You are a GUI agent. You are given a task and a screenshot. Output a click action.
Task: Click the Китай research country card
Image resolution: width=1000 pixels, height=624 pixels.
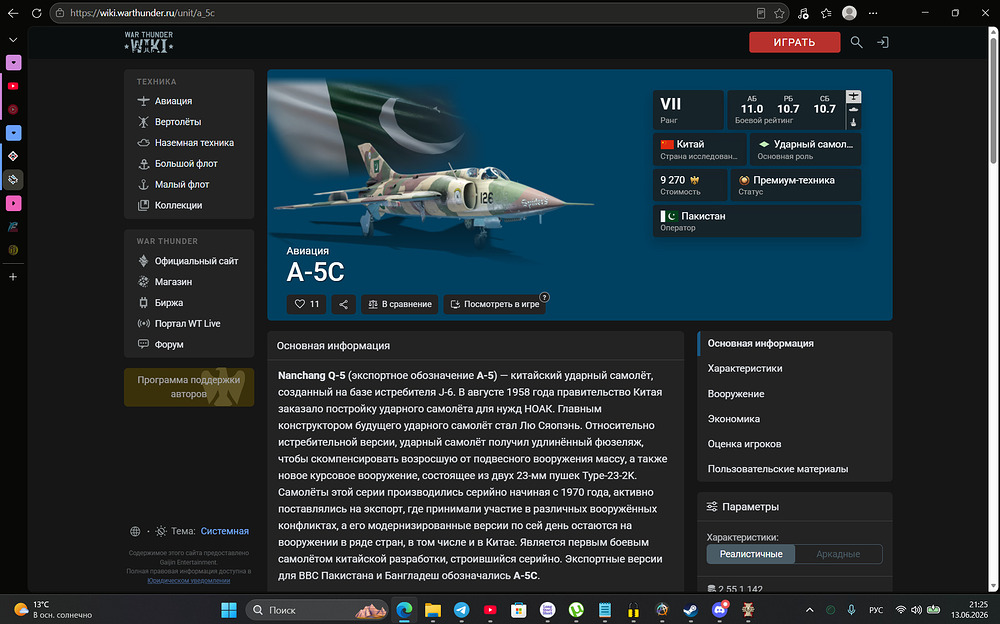click(699, 149)
